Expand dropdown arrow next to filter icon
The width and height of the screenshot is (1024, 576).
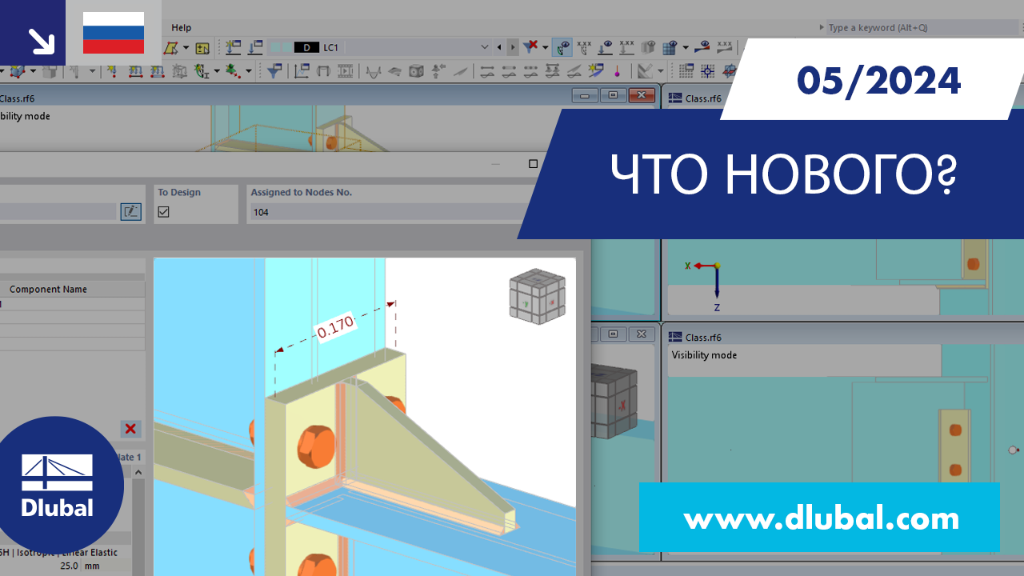click(x=545, y=47)
